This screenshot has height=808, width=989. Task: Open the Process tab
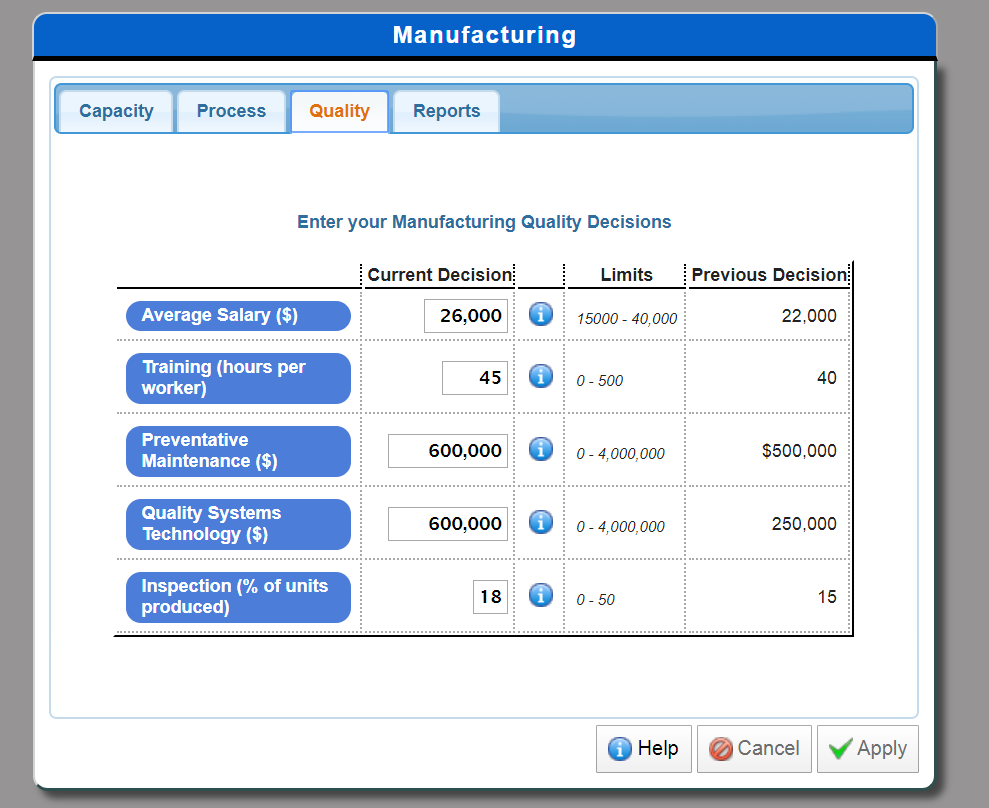coord(231,111)
